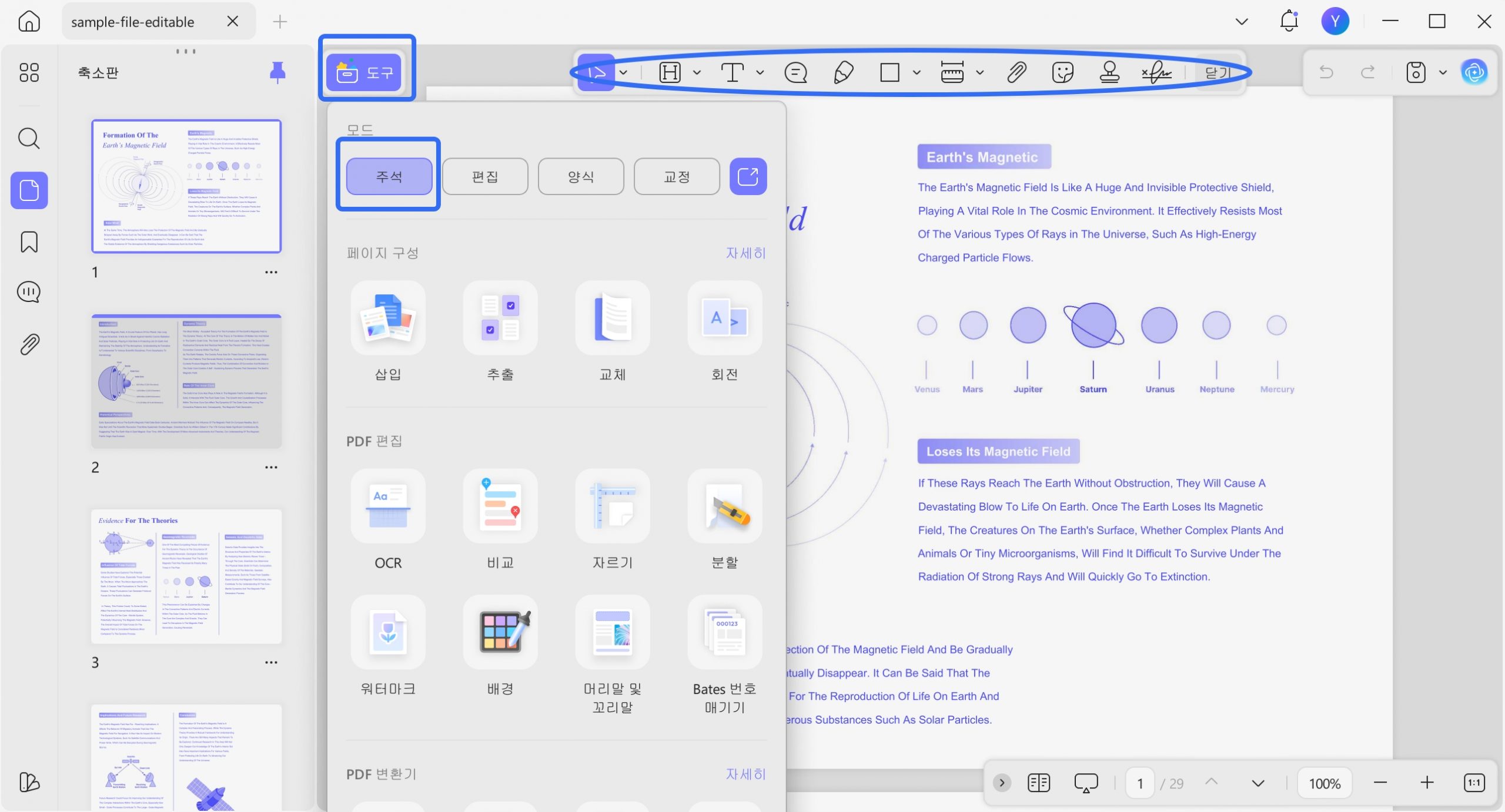Open the layers icon at sidebar bottom
Viewport: 1505px width, 812px height.
point(29,782)
